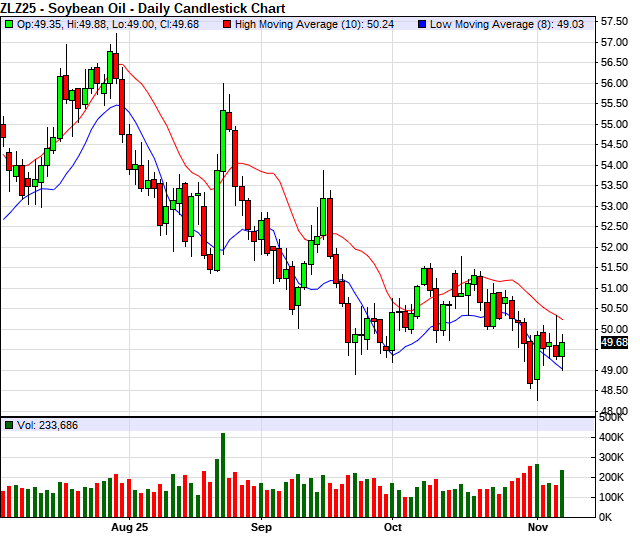Click the 48.00 price axis label
The width and height of the screenshot is (640, 536).
tap(614, 411)
